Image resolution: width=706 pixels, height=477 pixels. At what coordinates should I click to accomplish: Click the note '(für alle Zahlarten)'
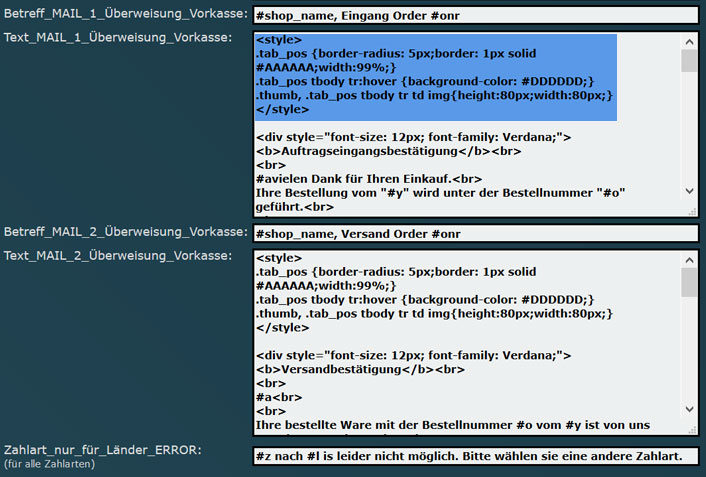50,463
